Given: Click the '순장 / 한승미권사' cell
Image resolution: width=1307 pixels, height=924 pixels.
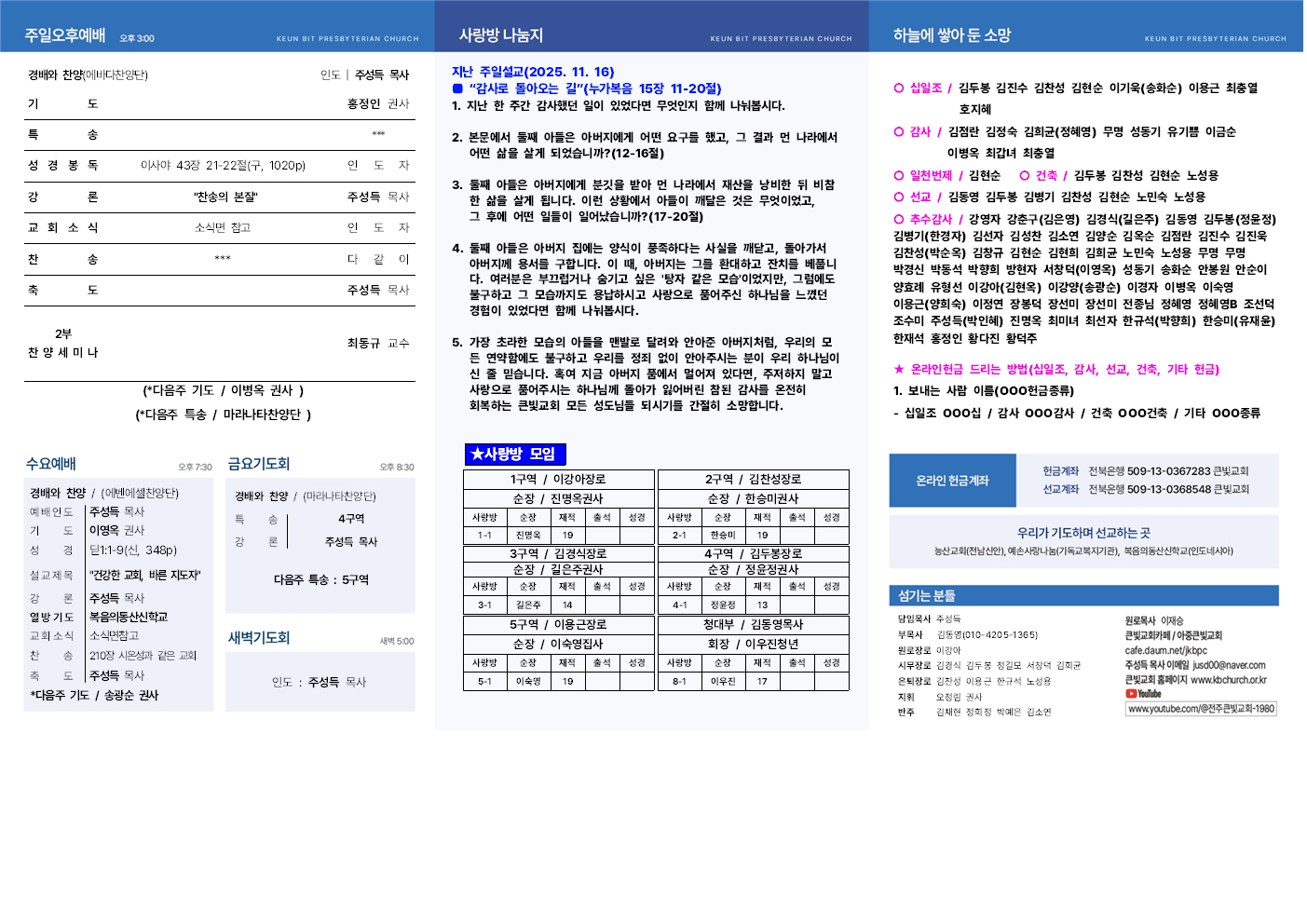Looking at the screenshot, I should click(754, 499).
